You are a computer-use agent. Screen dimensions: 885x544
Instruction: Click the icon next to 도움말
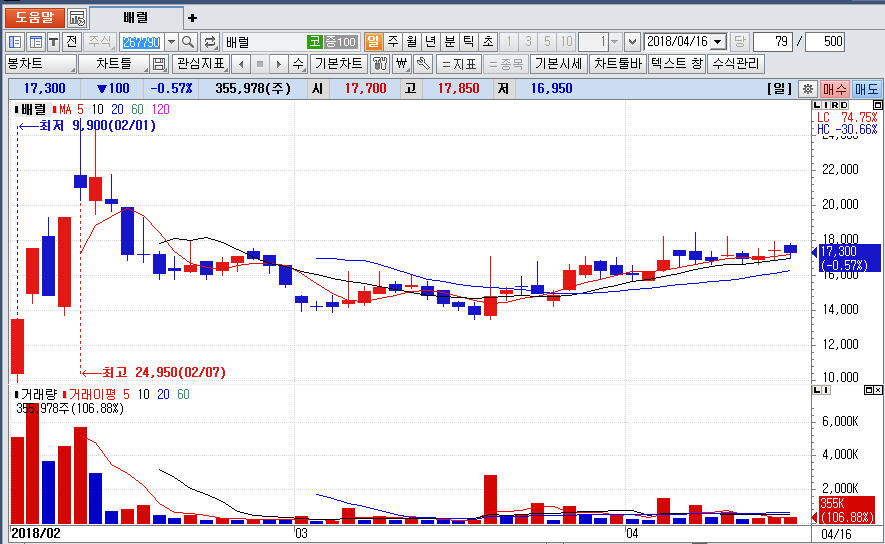pyautogui.click(x=77, y=18)
